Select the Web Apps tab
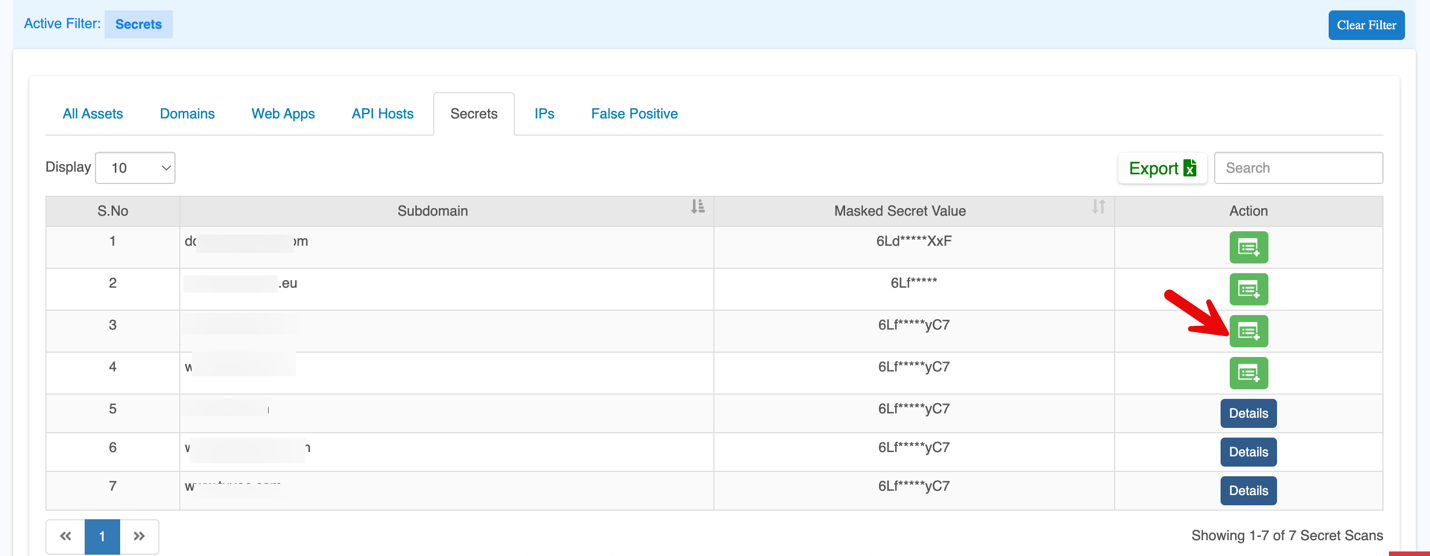This screenshot has width=1430, height=556. pos(283,114)
